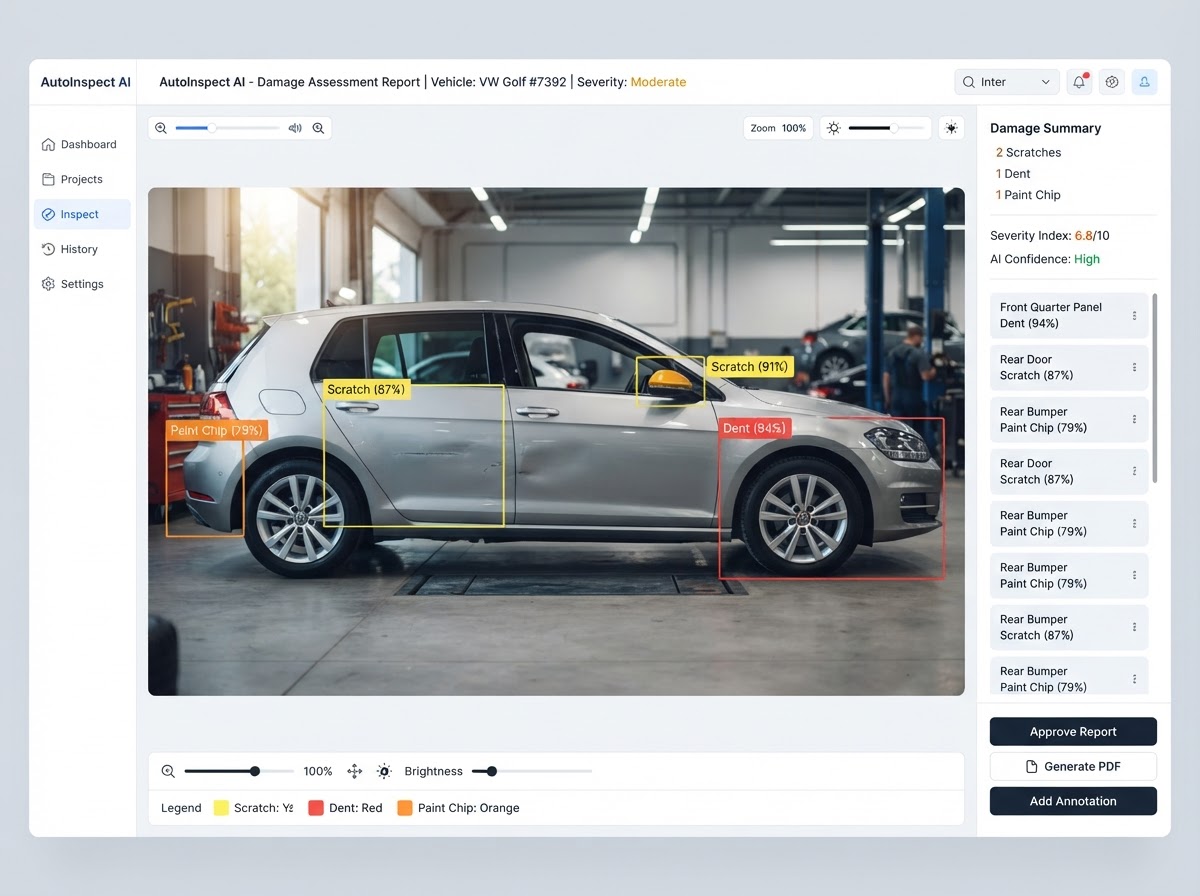
Task: Click the zoom-in magnifier beside the speaker icon
Action: coord(318,128)
